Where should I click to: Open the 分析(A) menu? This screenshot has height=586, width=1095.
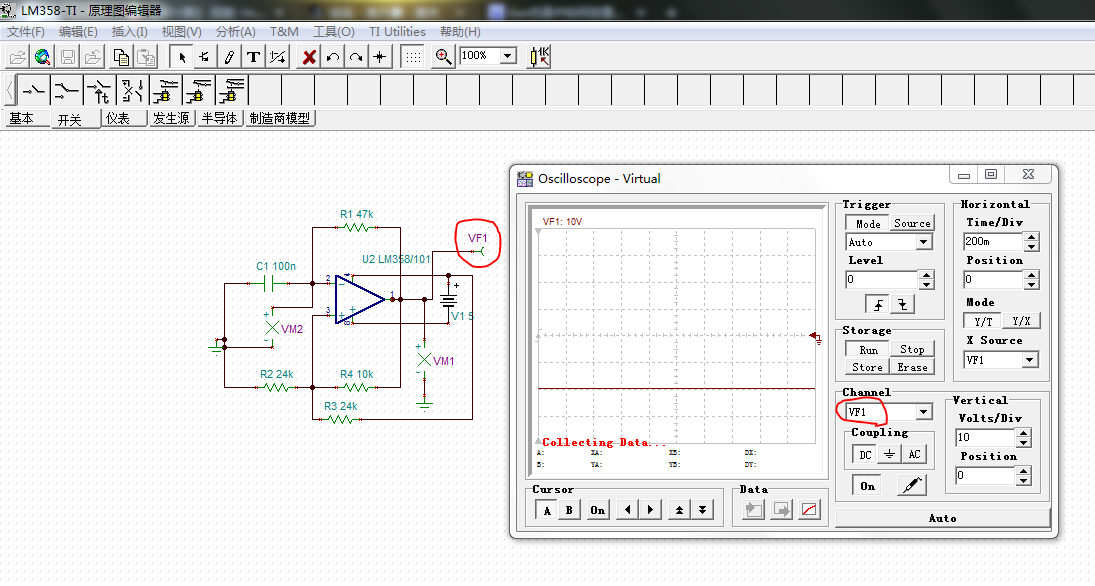[235, 32]
